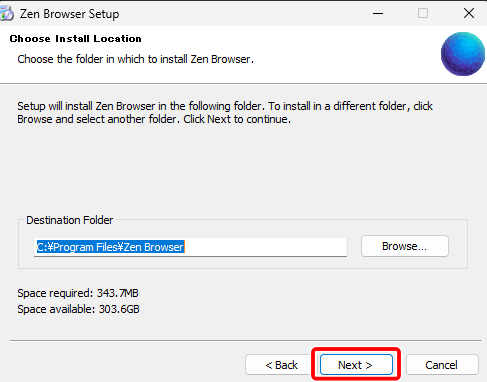Close the Zen Browser Setup window
This screenshot has width=487, height=382.
pyautogui.click(x=469, y=13)
